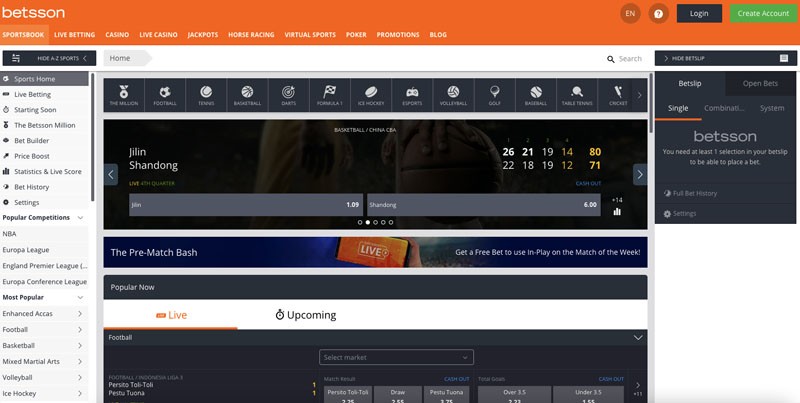The height and width of the screenshot is (403, 800).
Task: Open Live Betting in top navigation
Action: (x=74, y=35)
